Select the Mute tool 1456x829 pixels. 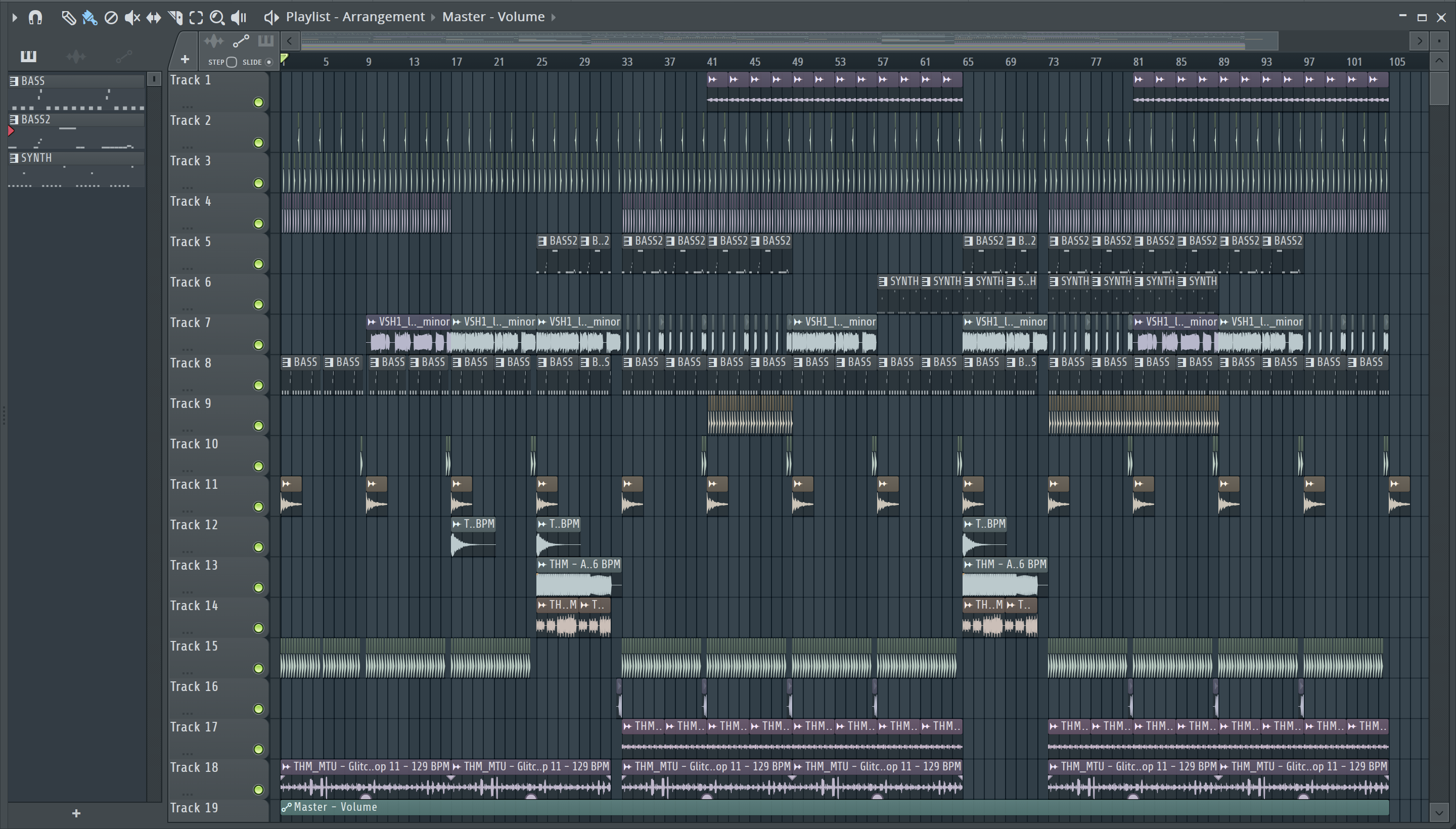[x=132, y=18]
